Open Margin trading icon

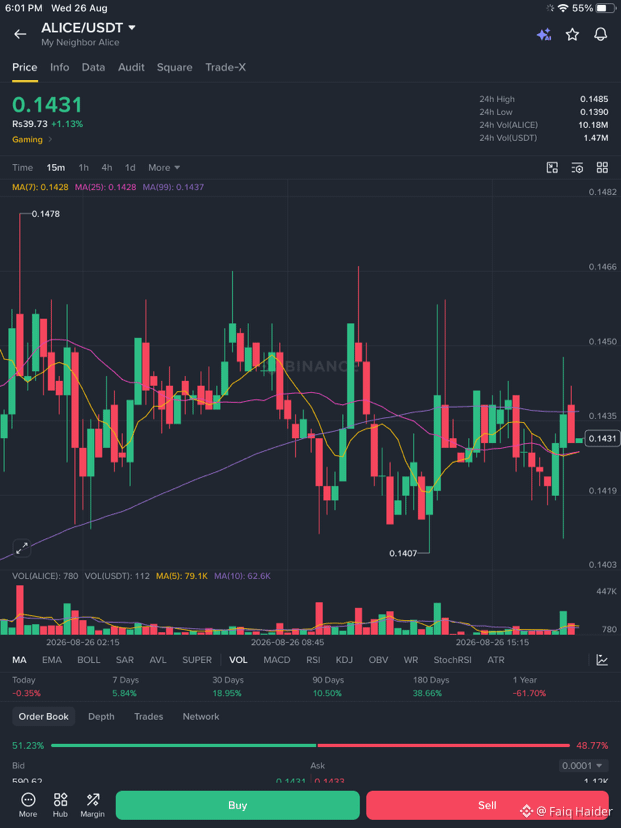(x=92, y=805)
